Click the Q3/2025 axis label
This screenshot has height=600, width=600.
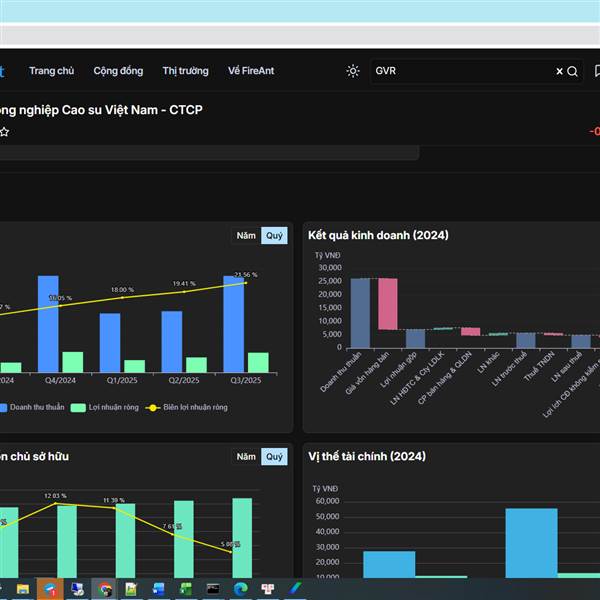(x=246, y=380)
